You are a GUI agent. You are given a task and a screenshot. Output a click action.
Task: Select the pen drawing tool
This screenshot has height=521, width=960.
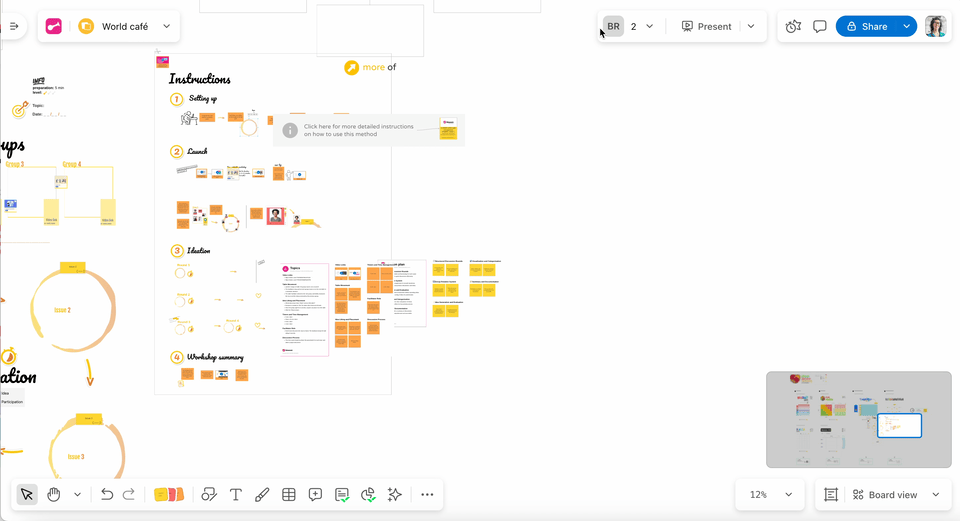pos(262,494)
